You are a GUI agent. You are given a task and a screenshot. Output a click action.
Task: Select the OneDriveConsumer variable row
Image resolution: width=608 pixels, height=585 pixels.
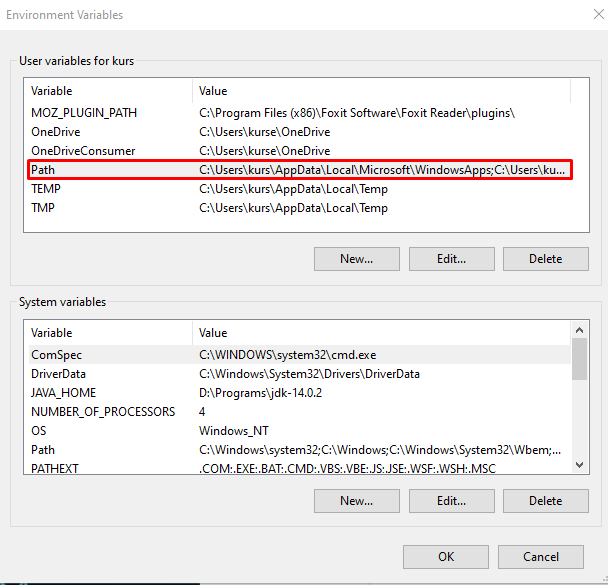coord(300,151)
